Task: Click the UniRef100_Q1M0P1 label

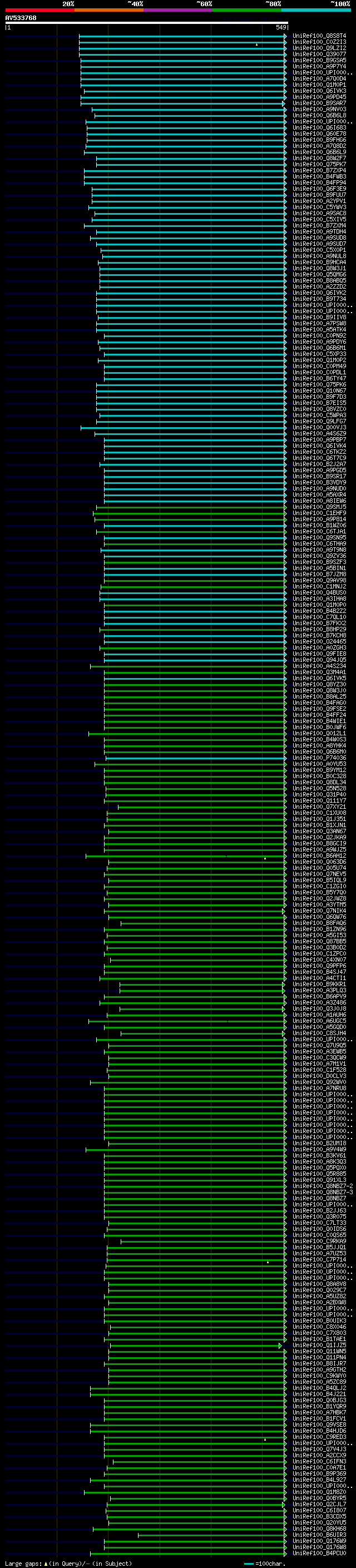Action: pyautogui.click(x=319, y=85)
